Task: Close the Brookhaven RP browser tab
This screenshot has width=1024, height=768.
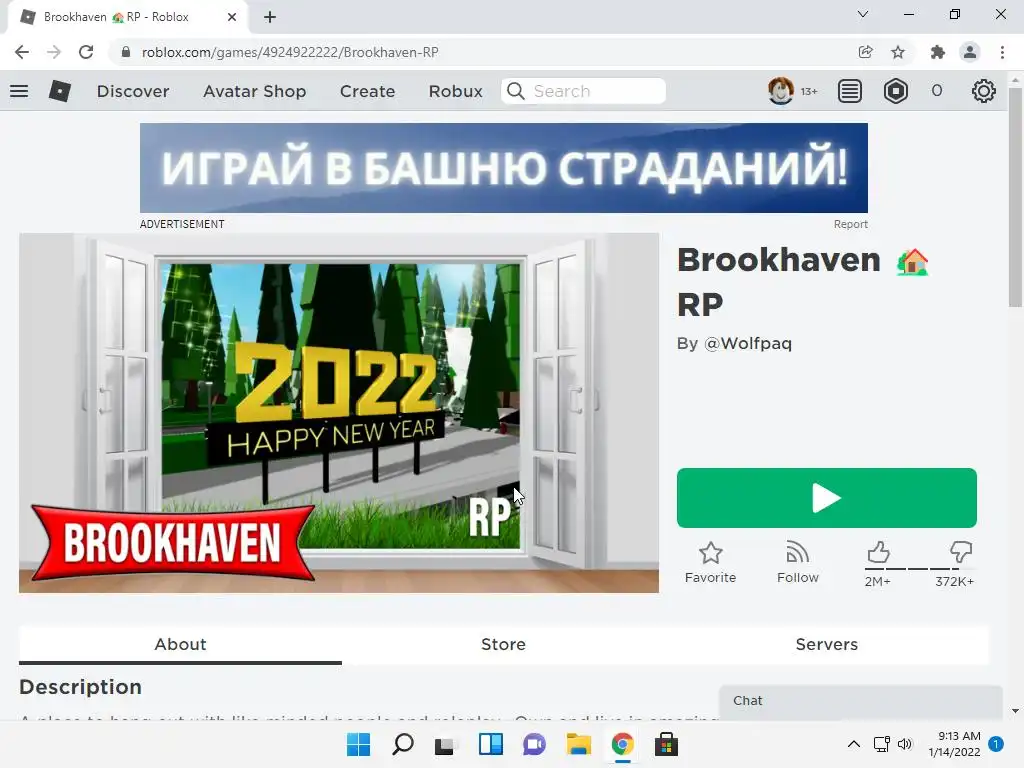Action: coord(232,17)
